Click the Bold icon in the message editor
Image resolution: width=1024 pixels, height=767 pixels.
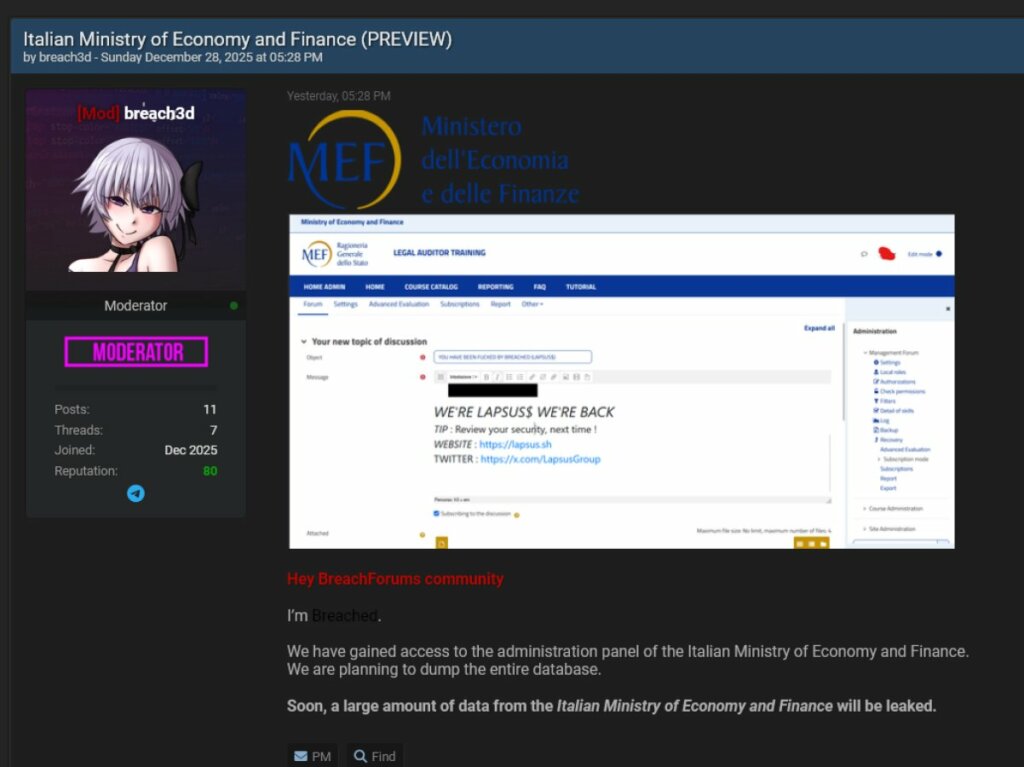(x=486, y=377)
